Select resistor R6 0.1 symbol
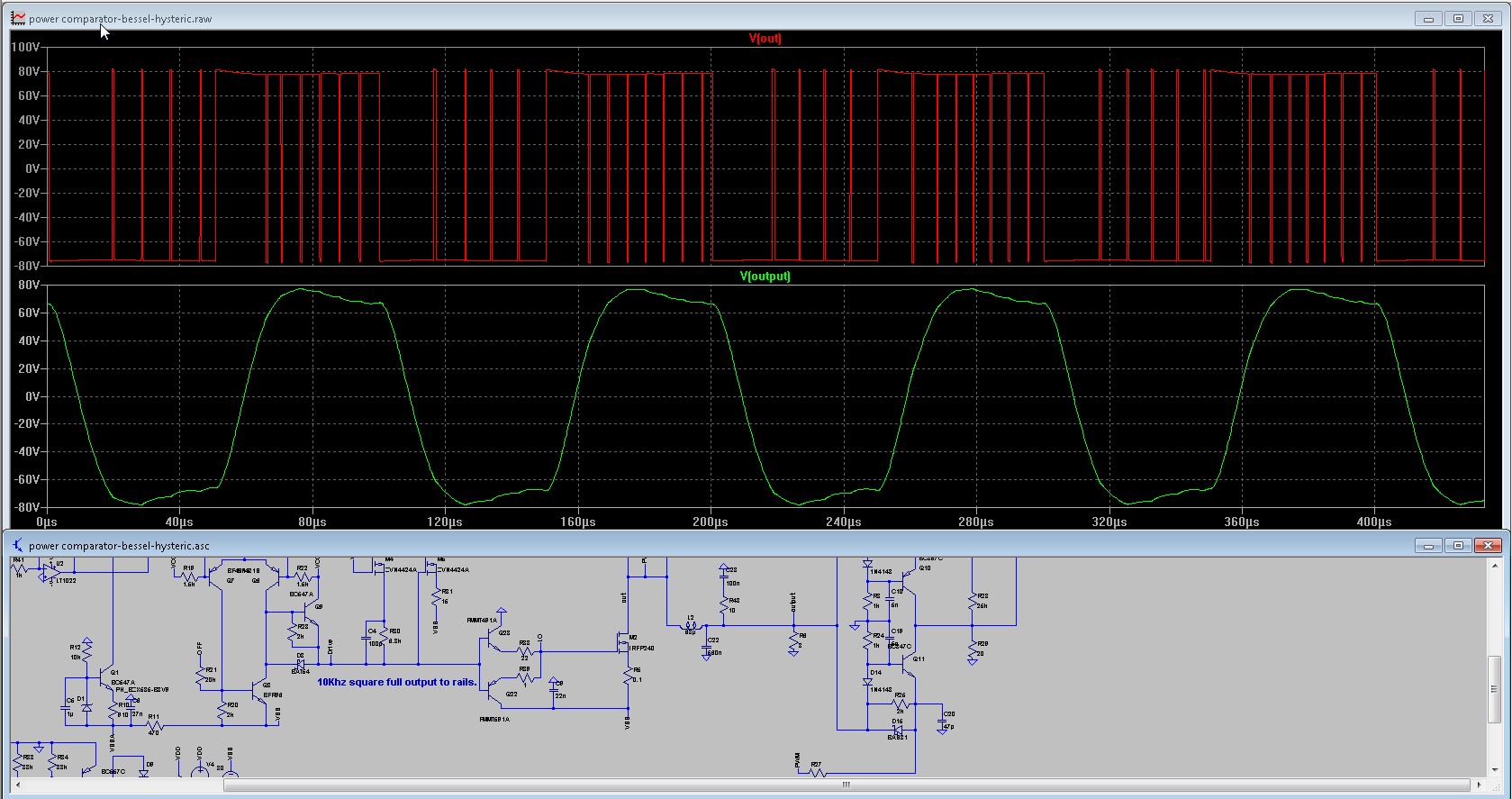Image resolution: width=1512 pixels, height=799 pixels. point(628,676)
